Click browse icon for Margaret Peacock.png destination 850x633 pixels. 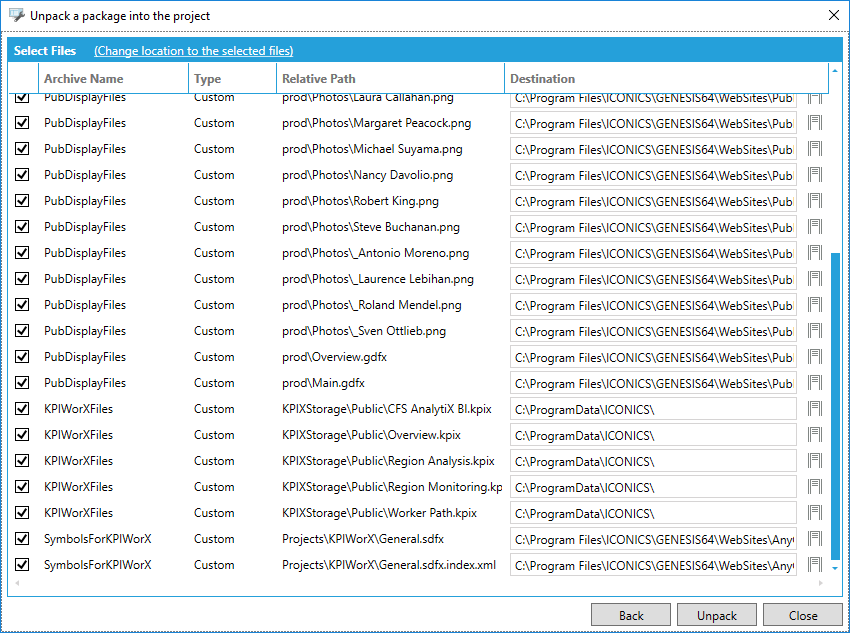[814, 123]
